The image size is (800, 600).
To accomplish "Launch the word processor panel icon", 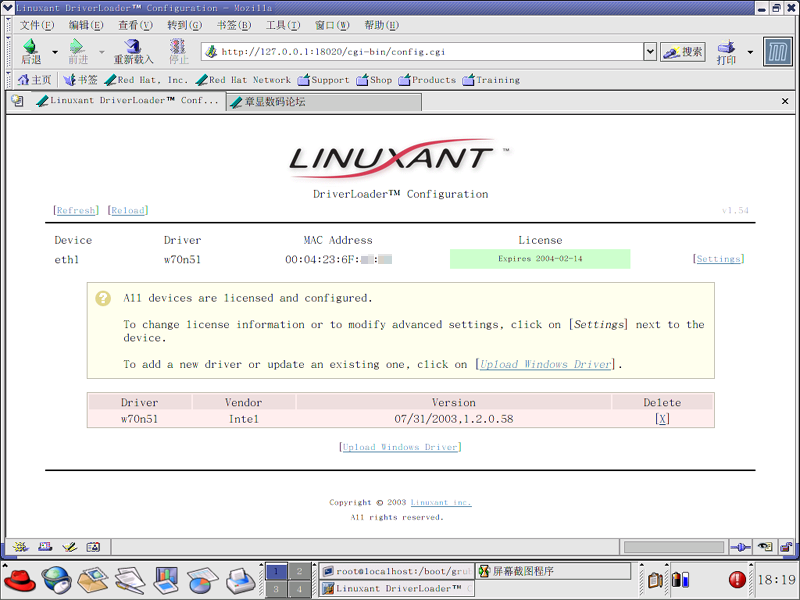I will point(130,580).
